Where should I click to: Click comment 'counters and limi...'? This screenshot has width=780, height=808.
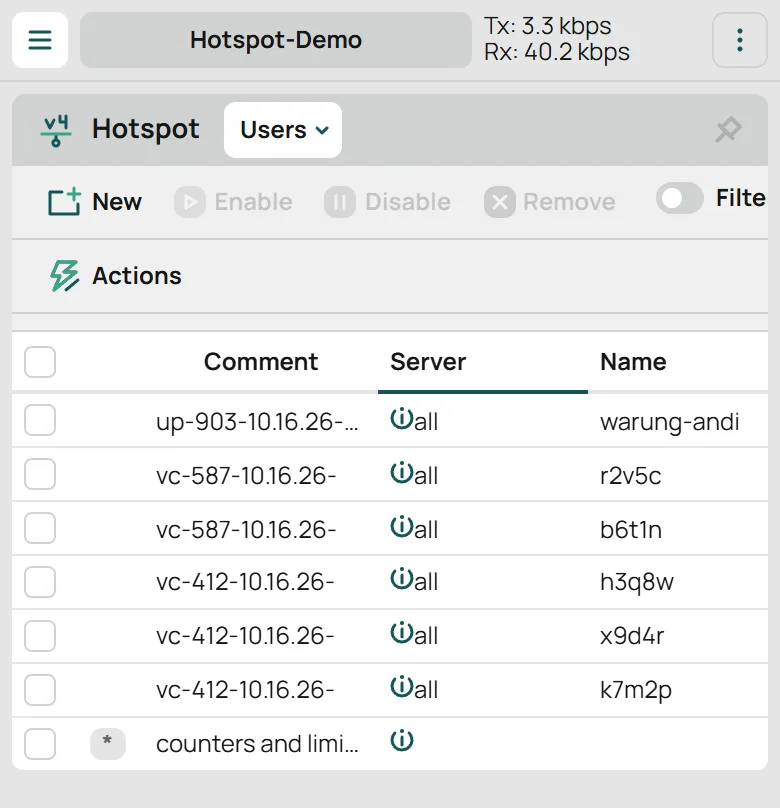pyautogui.click(x=257, y=744)
